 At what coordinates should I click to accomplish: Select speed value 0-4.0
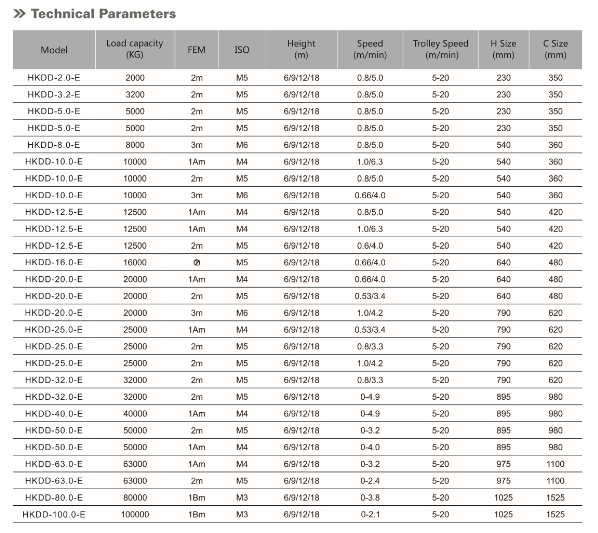pyautogui.click(x=370, y=447)
